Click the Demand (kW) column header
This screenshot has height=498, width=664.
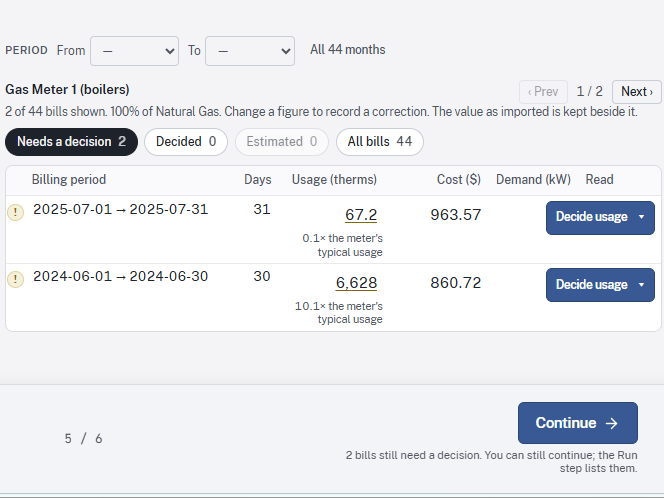[533, 180]
